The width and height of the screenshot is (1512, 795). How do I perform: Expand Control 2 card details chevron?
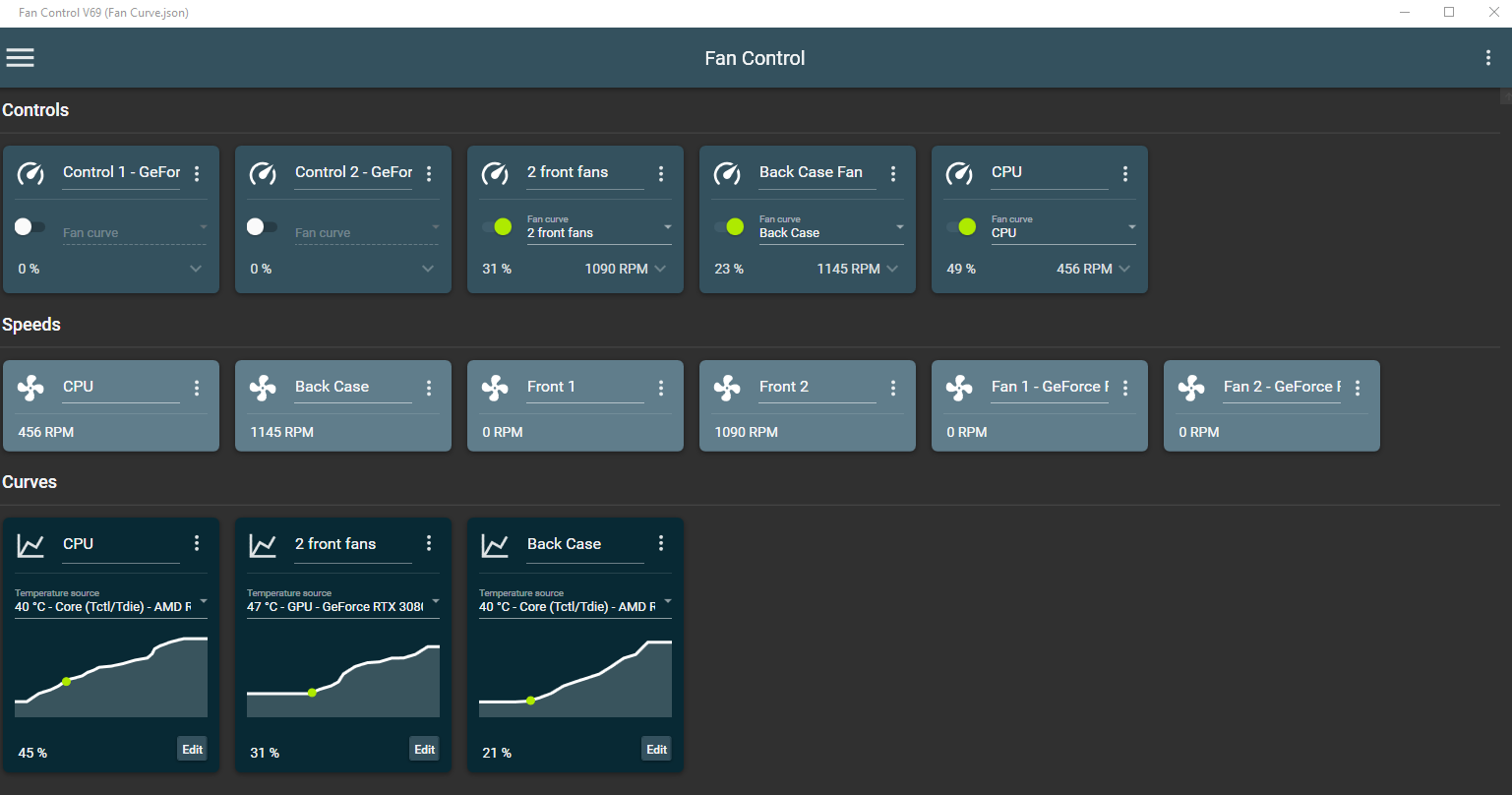pos(428,269)
